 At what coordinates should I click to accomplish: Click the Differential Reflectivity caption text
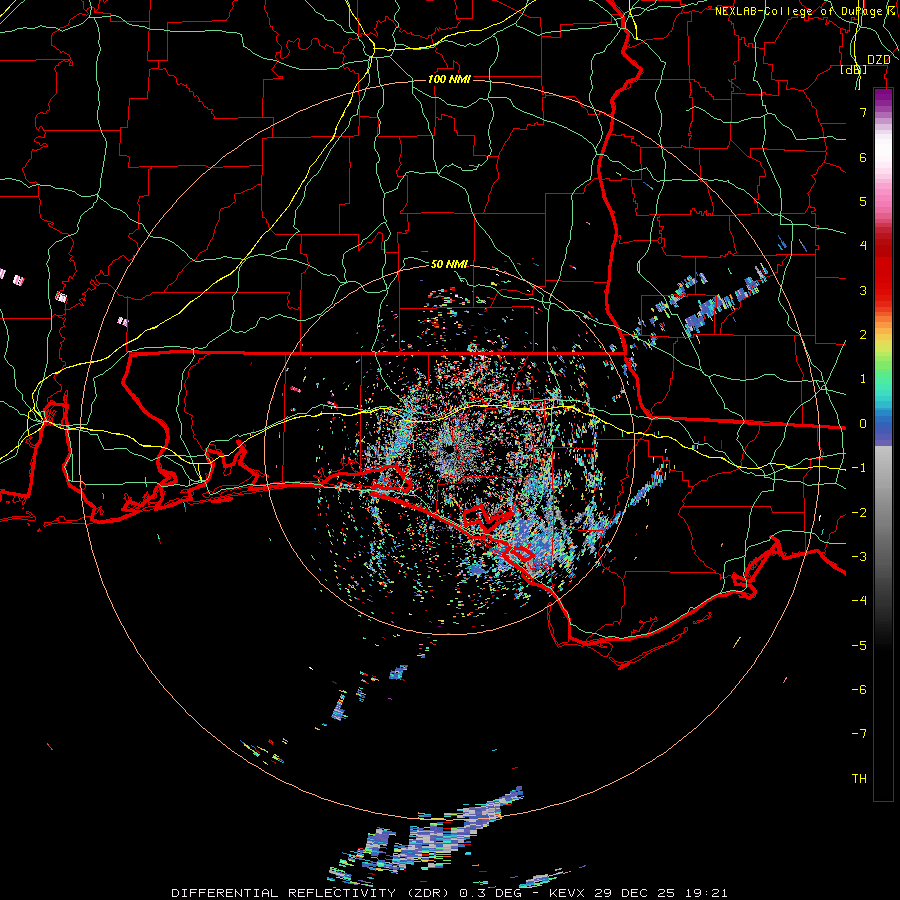pos(449,893)
